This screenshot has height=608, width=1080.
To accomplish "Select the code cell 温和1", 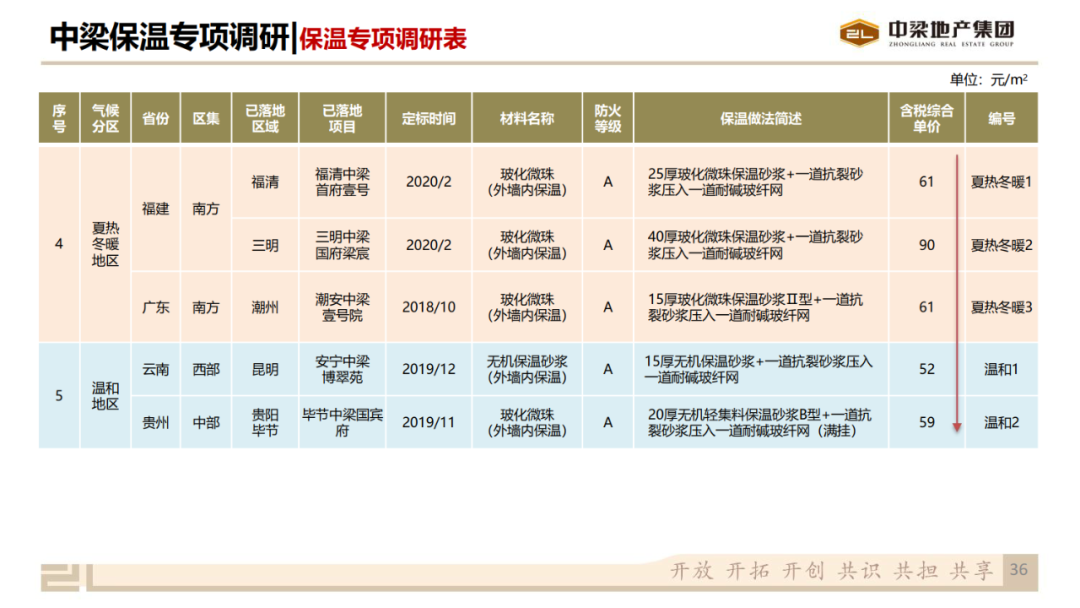I will point(1001,369).
